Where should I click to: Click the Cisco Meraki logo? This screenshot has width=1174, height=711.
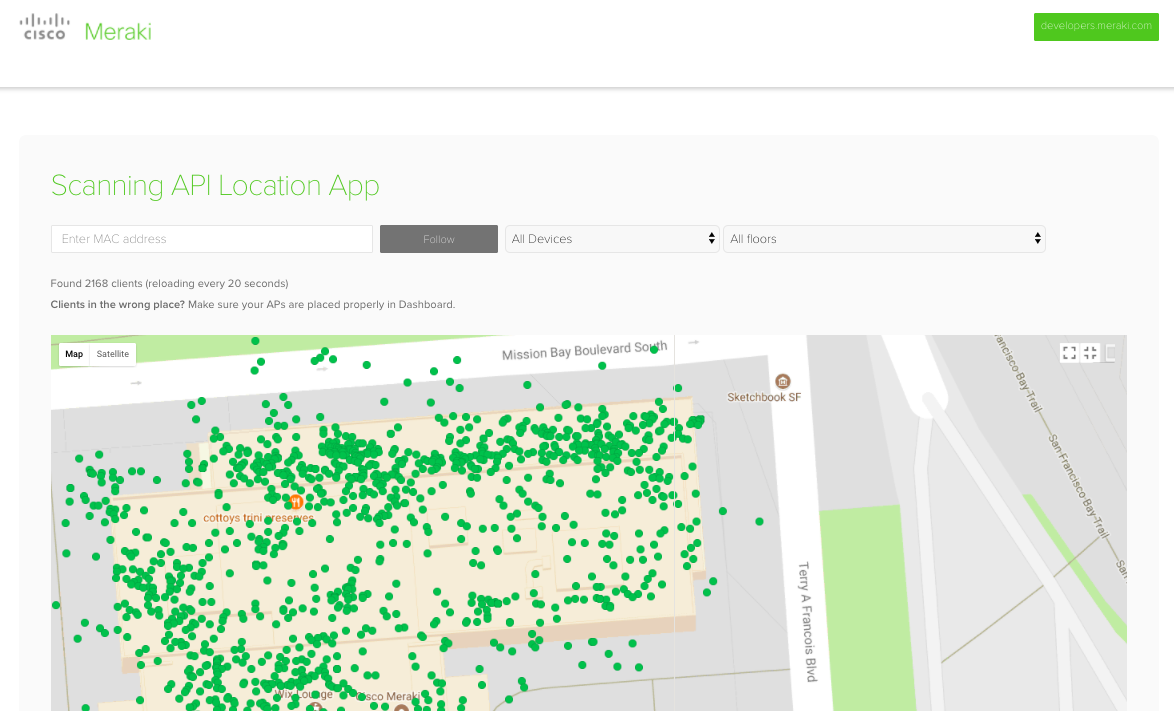(x=86, y=29)
